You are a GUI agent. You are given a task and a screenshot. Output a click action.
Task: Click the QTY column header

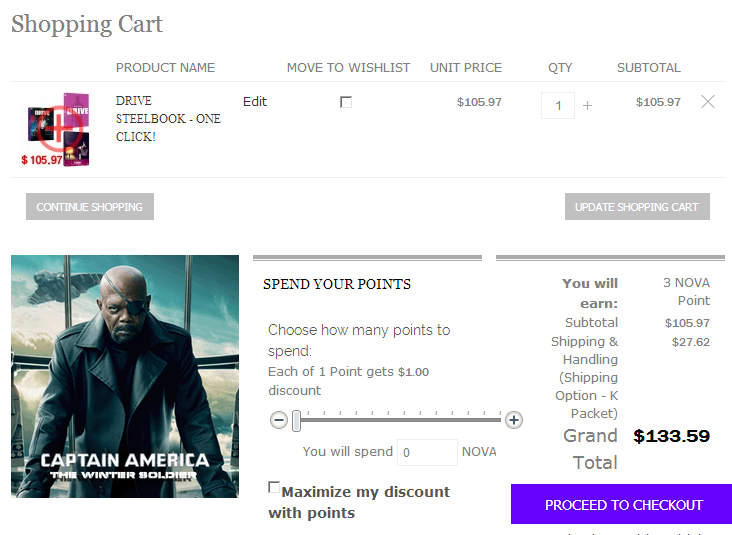560,68
